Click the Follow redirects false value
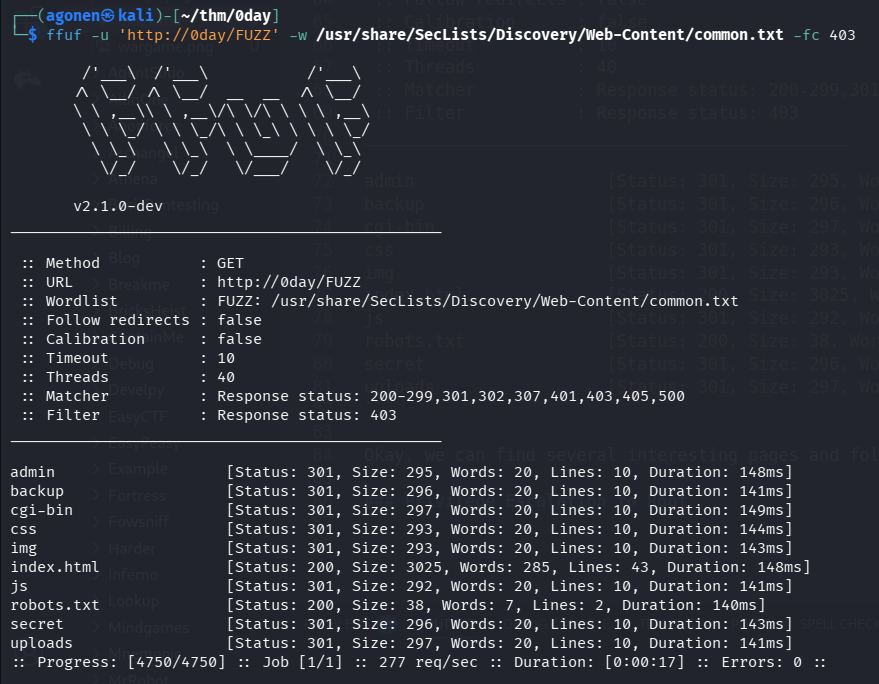Image resolution: width=879 pixels, height=684 pixels. click(239, 320)
